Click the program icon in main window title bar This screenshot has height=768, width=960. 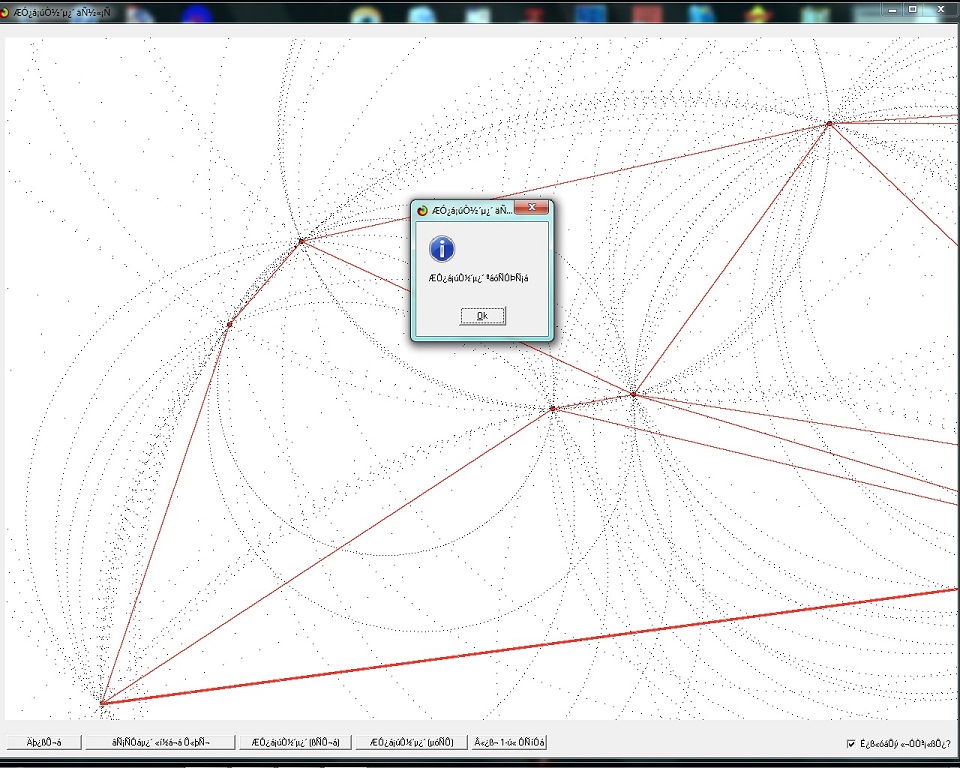click(x=10, y=10)
